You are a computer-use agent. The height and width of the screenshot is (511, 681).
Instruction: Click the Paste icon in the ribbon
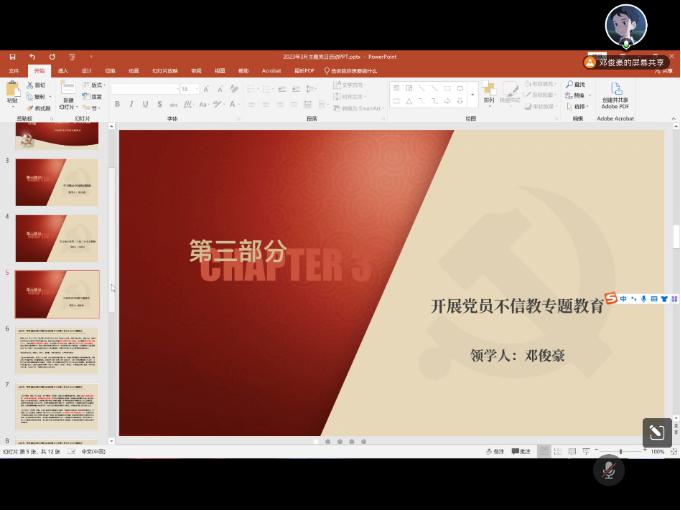pyautogui.click(x=12, y=90)
